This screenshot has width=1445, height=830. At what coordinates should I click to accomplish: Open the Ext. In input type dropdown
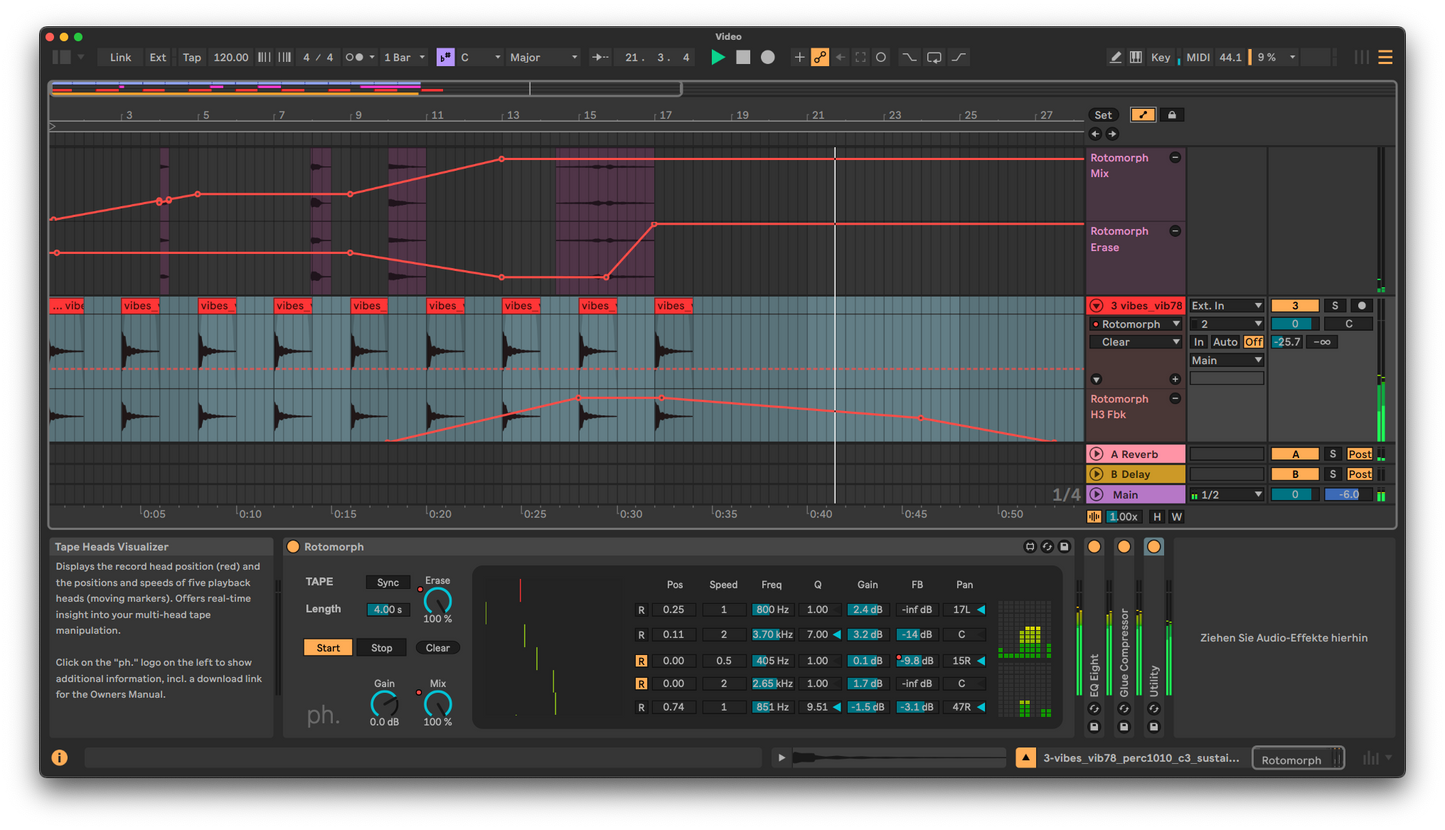[1227, 306]
